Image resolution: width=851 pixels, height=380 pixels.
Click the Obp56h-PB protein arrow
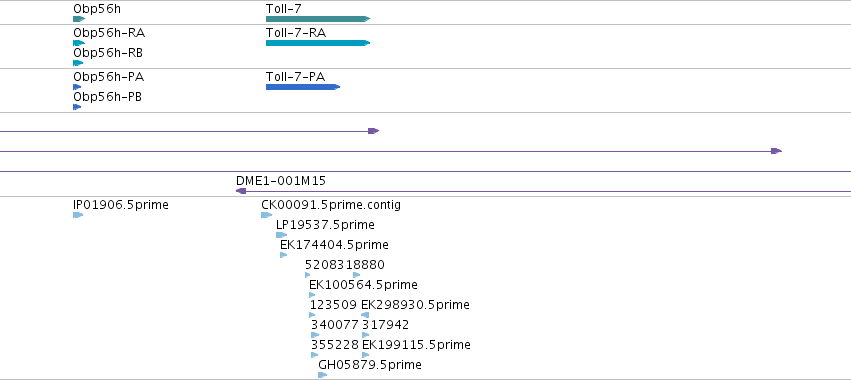(x=77, y=107)
